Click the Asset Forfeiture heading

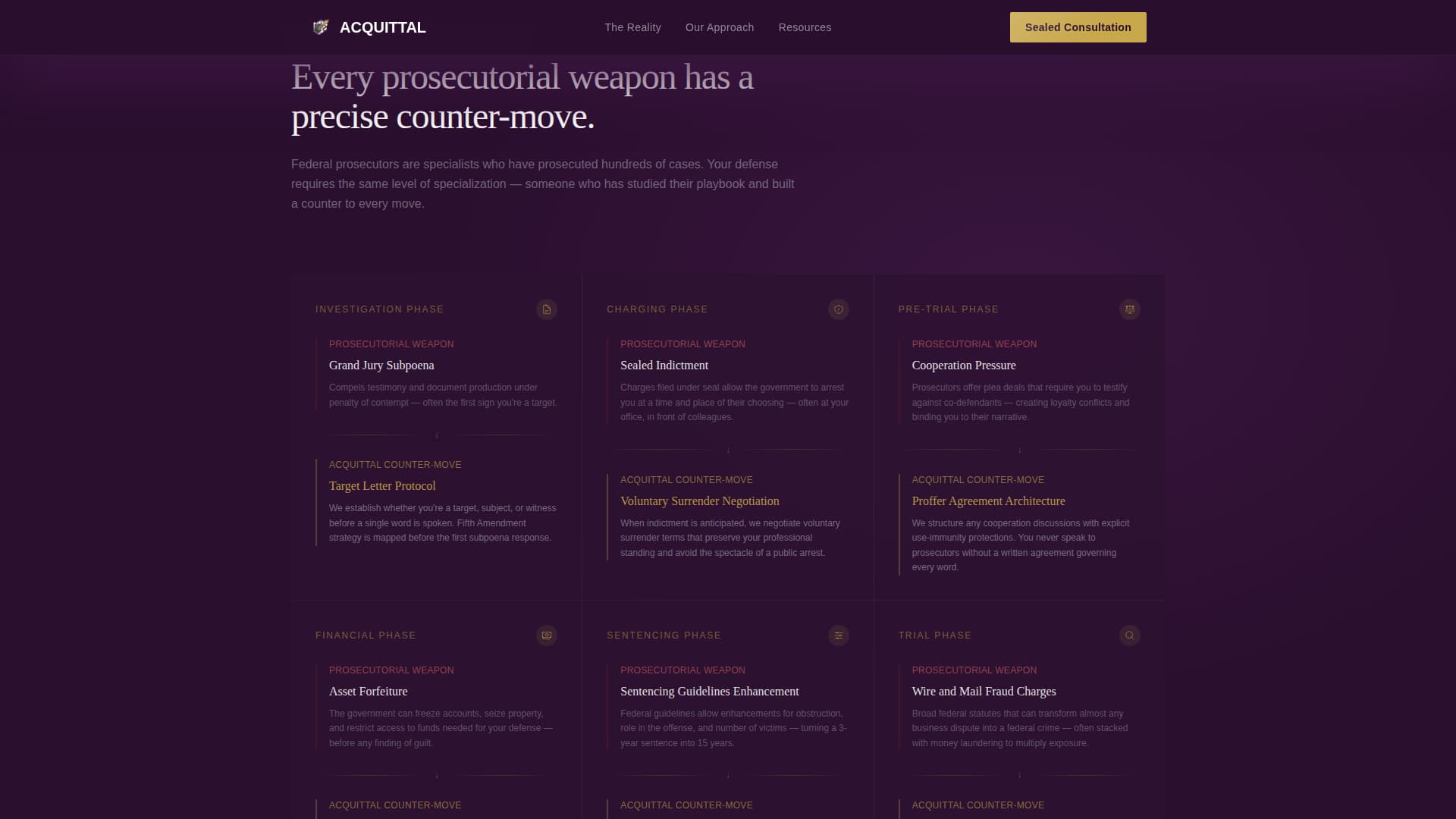(368, 692)
